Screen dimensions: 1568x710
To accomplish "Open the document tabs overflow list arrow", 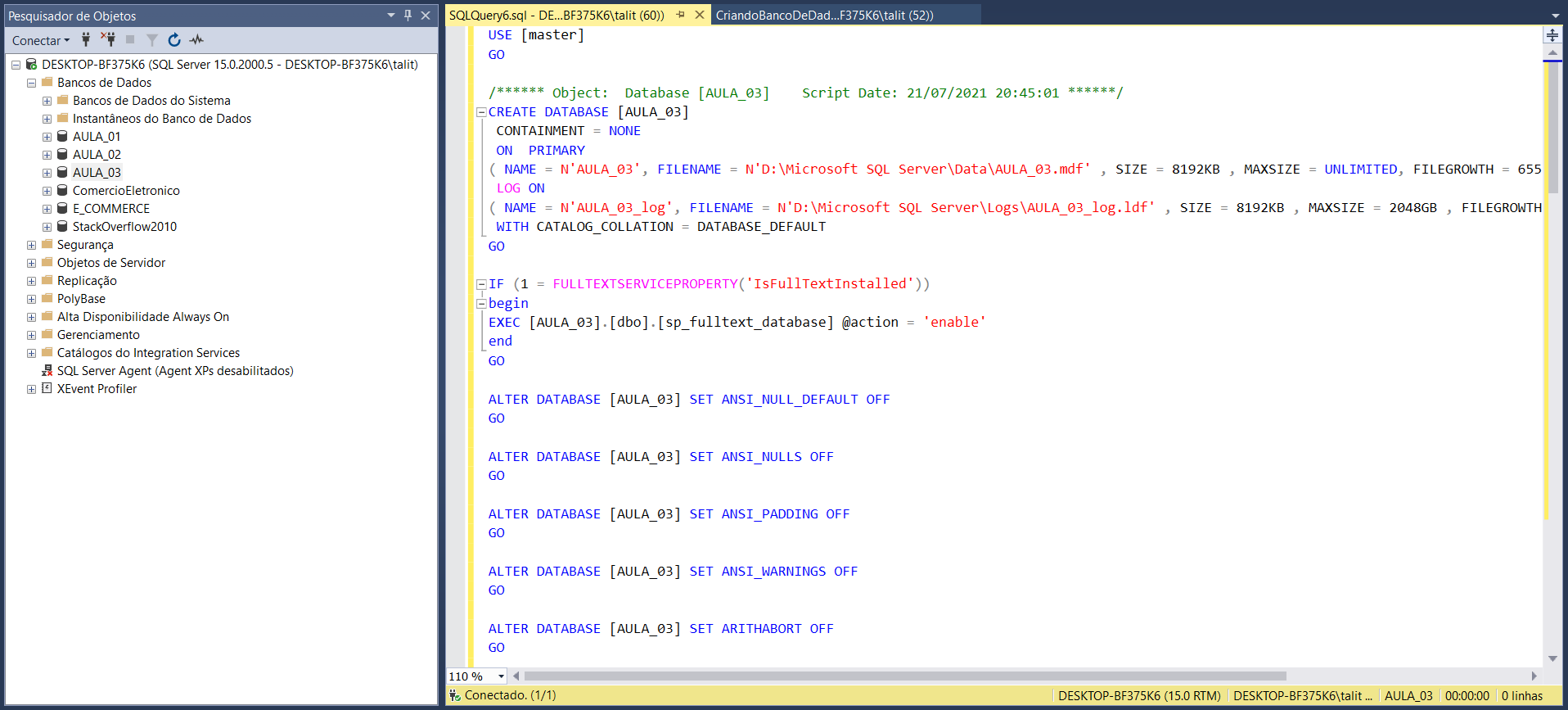I will (x=1556, y=16).
